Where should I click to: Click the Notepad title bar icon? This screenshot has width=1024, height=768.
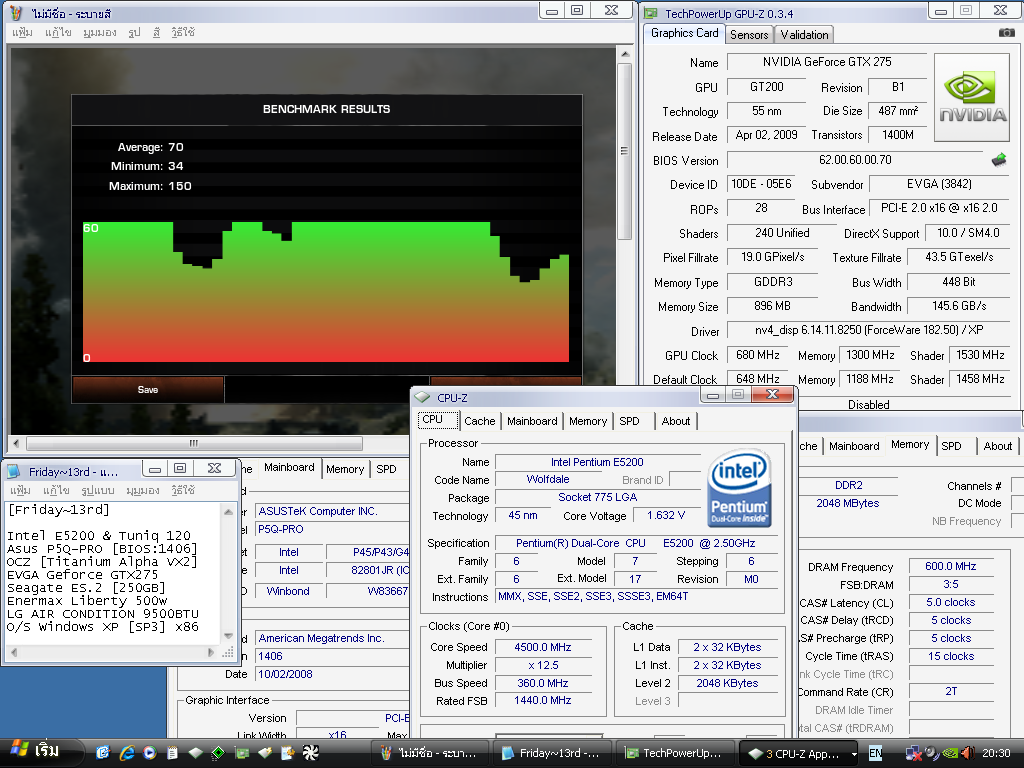[14, 472]
